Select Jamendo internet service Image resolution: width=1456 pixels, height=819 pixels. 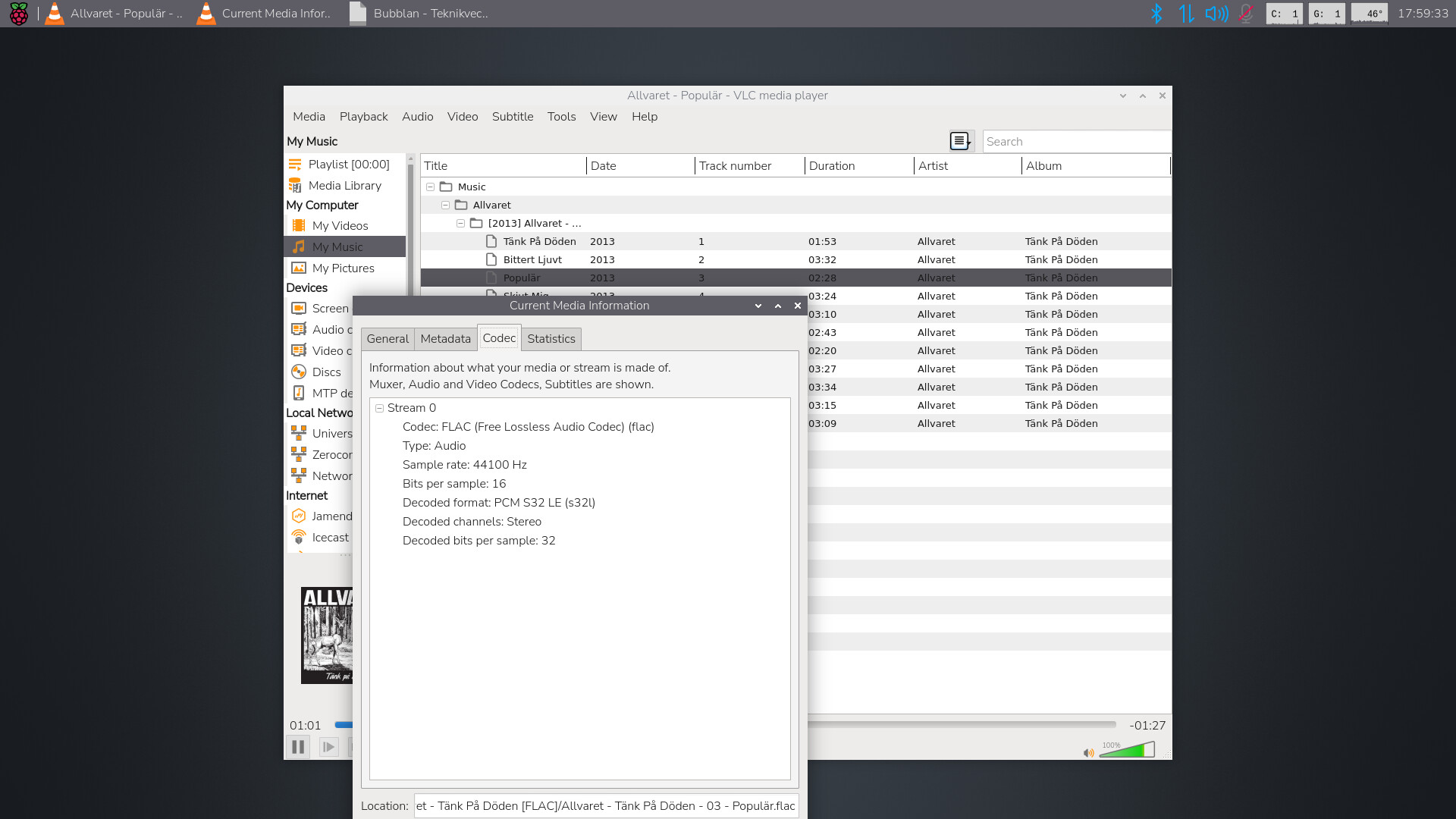tap(320, 516)
